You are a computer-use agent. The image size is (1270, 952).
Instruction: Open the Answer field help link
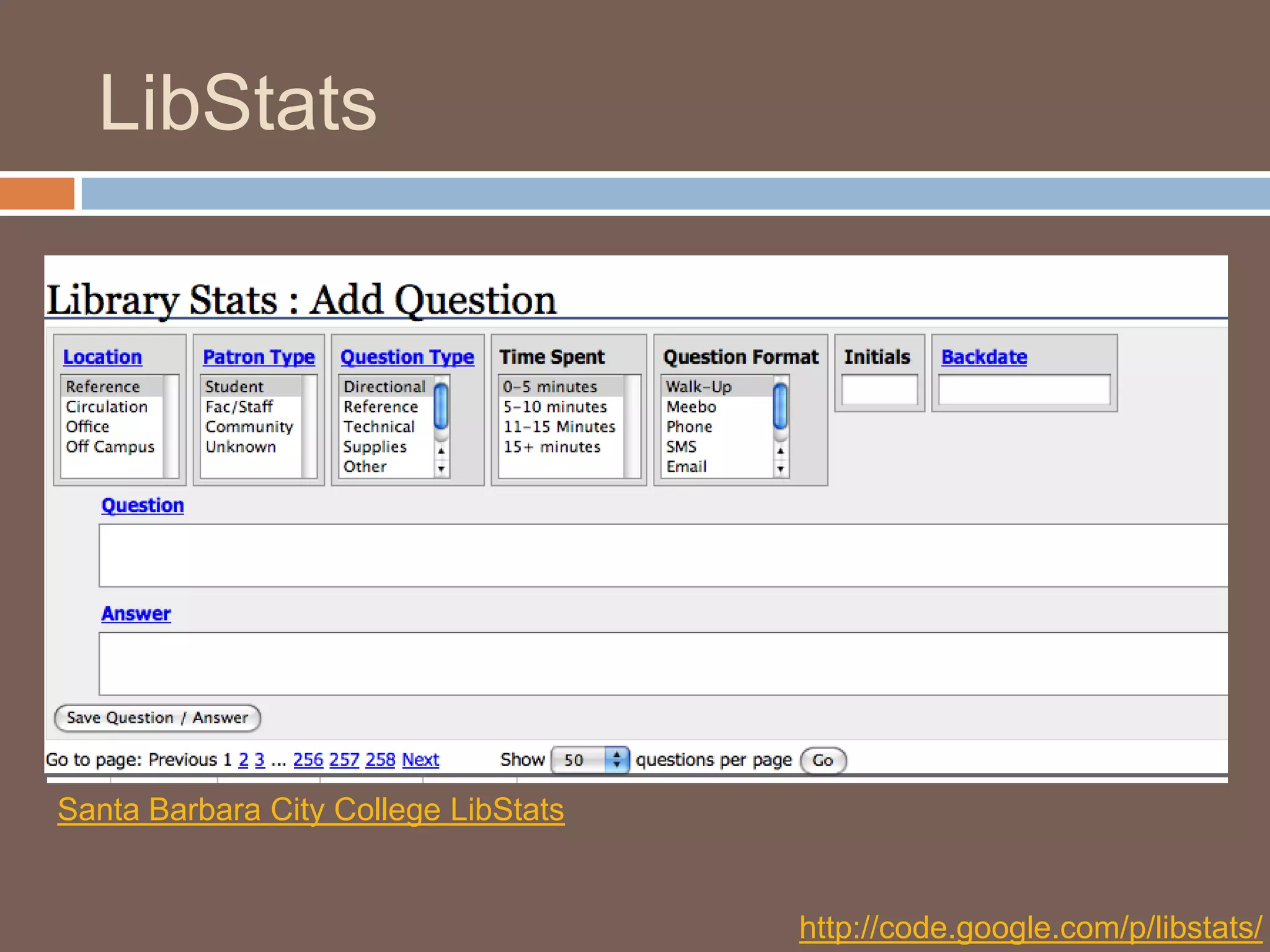pyautogui.click(x=136, y=614)
